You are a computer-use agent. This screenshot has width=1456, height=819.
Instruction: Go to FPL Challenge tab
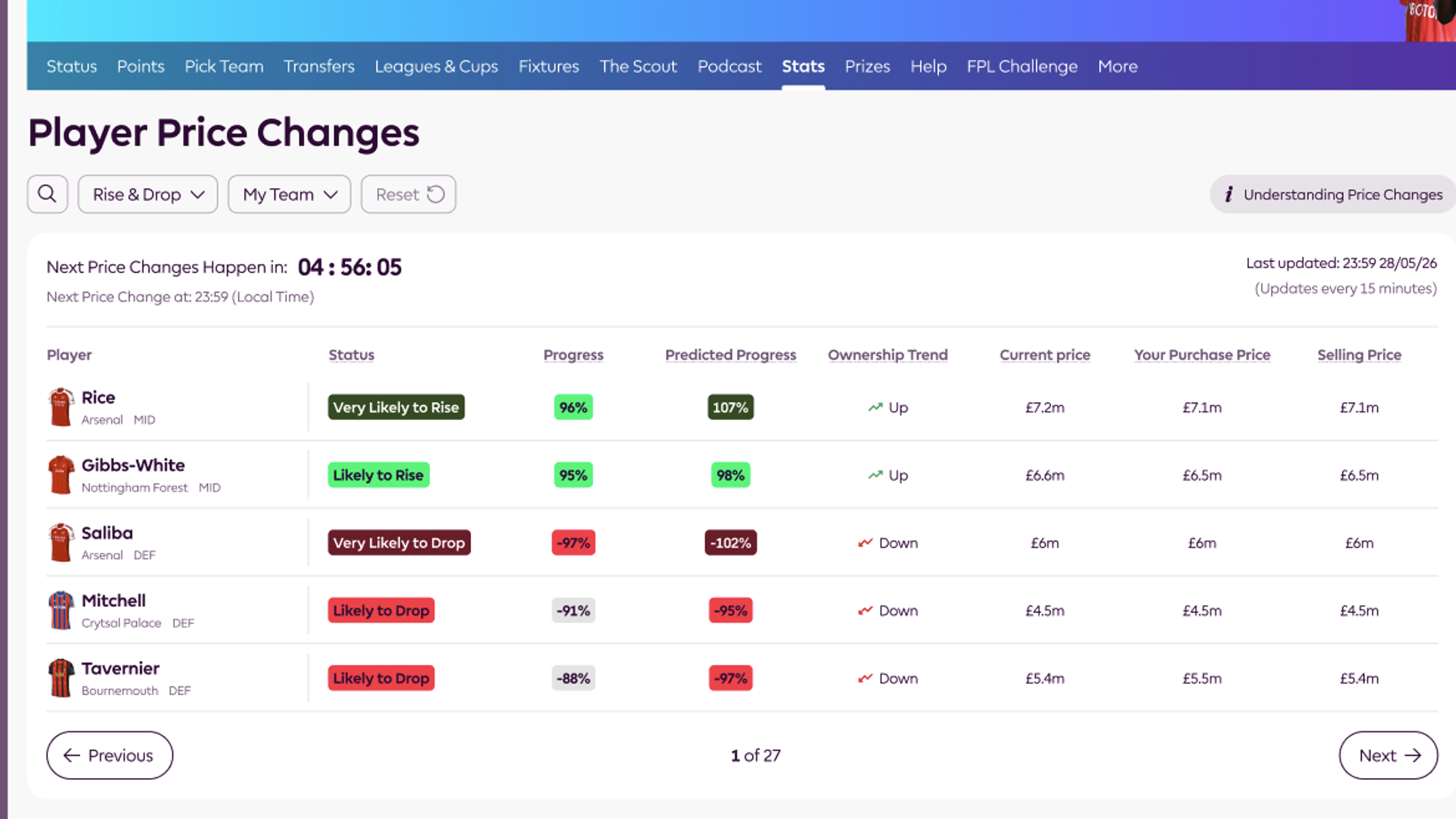1022,66
